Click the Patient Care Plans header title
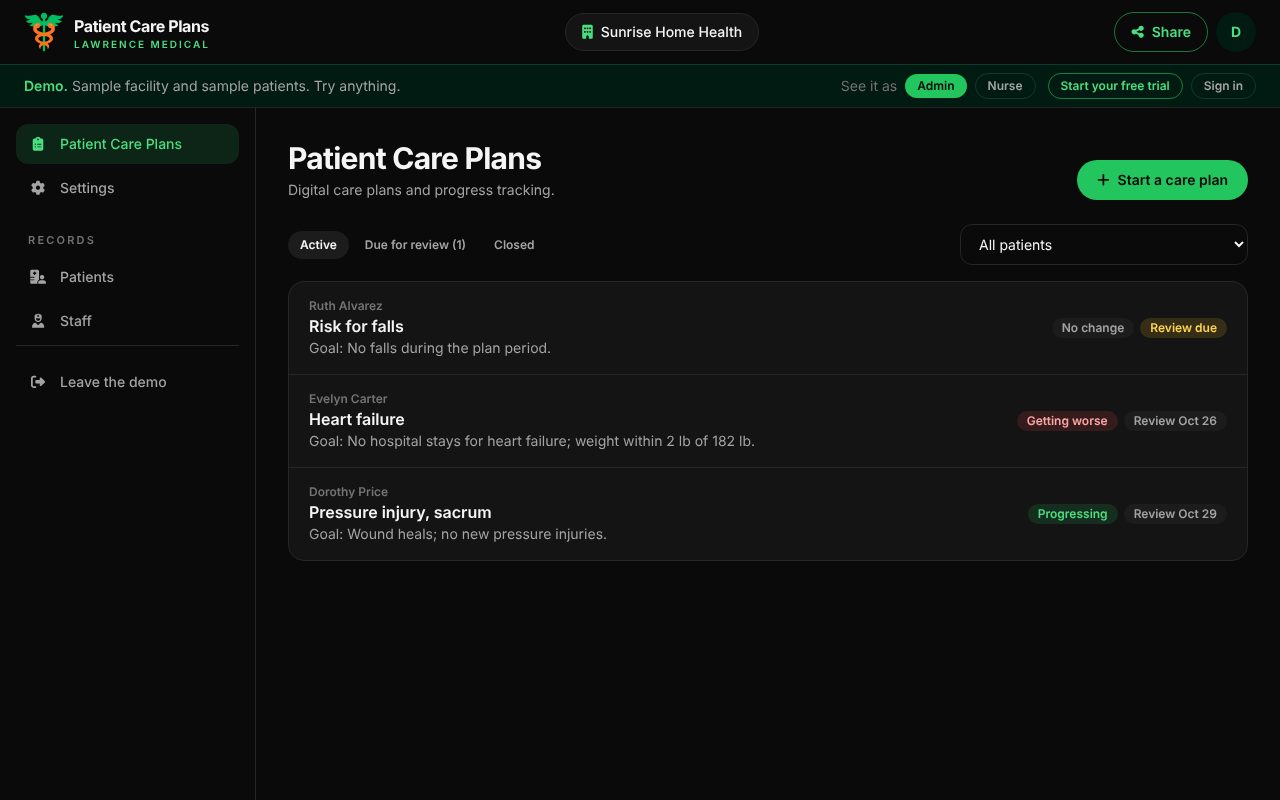The height and width of the screenshot is (800, 1280). coord(415,159)
